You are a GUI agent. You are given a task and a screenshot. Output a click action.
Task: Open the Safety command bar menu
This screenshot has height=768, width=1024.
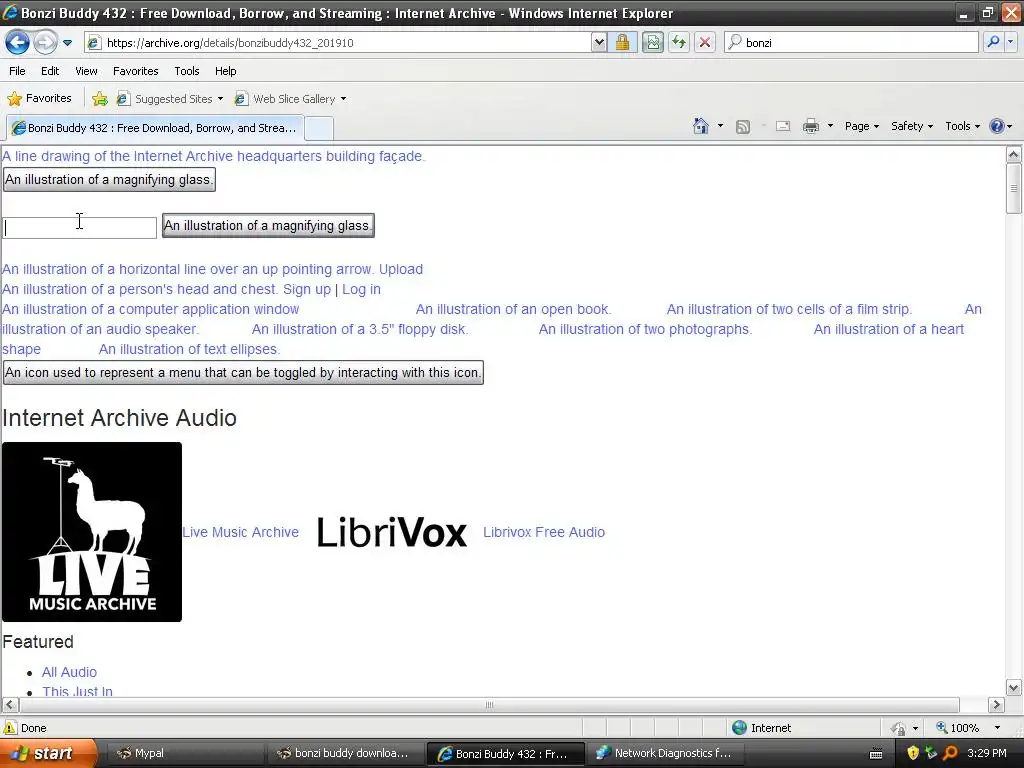pos(912,126)
